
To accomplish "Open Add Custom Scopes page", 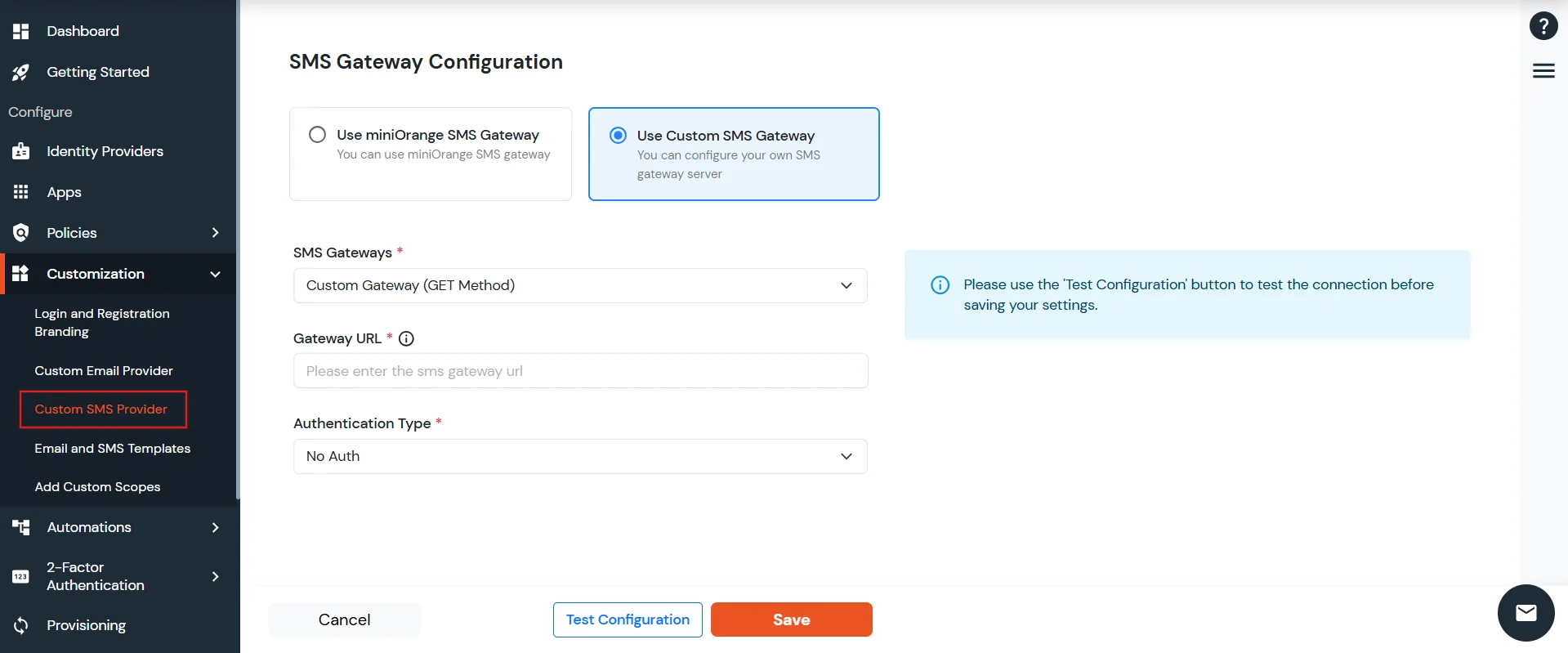I will tap(97, 487).
